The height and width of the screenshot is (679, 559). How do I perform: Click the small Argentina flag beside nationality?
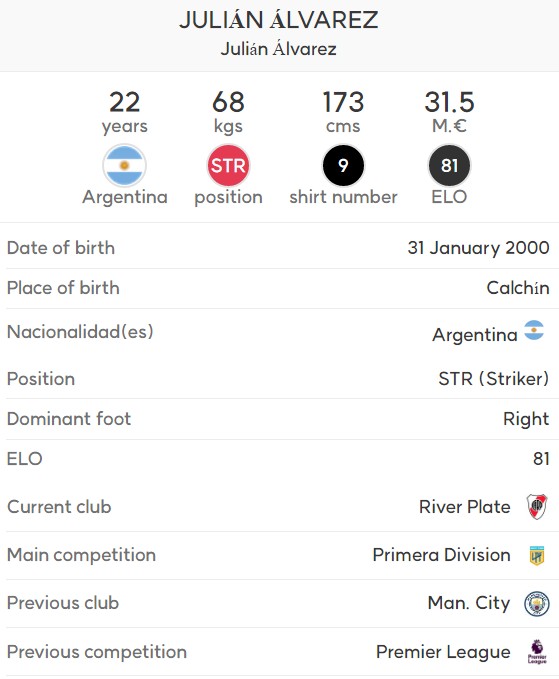pyautogui.click(x=534, y=330)
